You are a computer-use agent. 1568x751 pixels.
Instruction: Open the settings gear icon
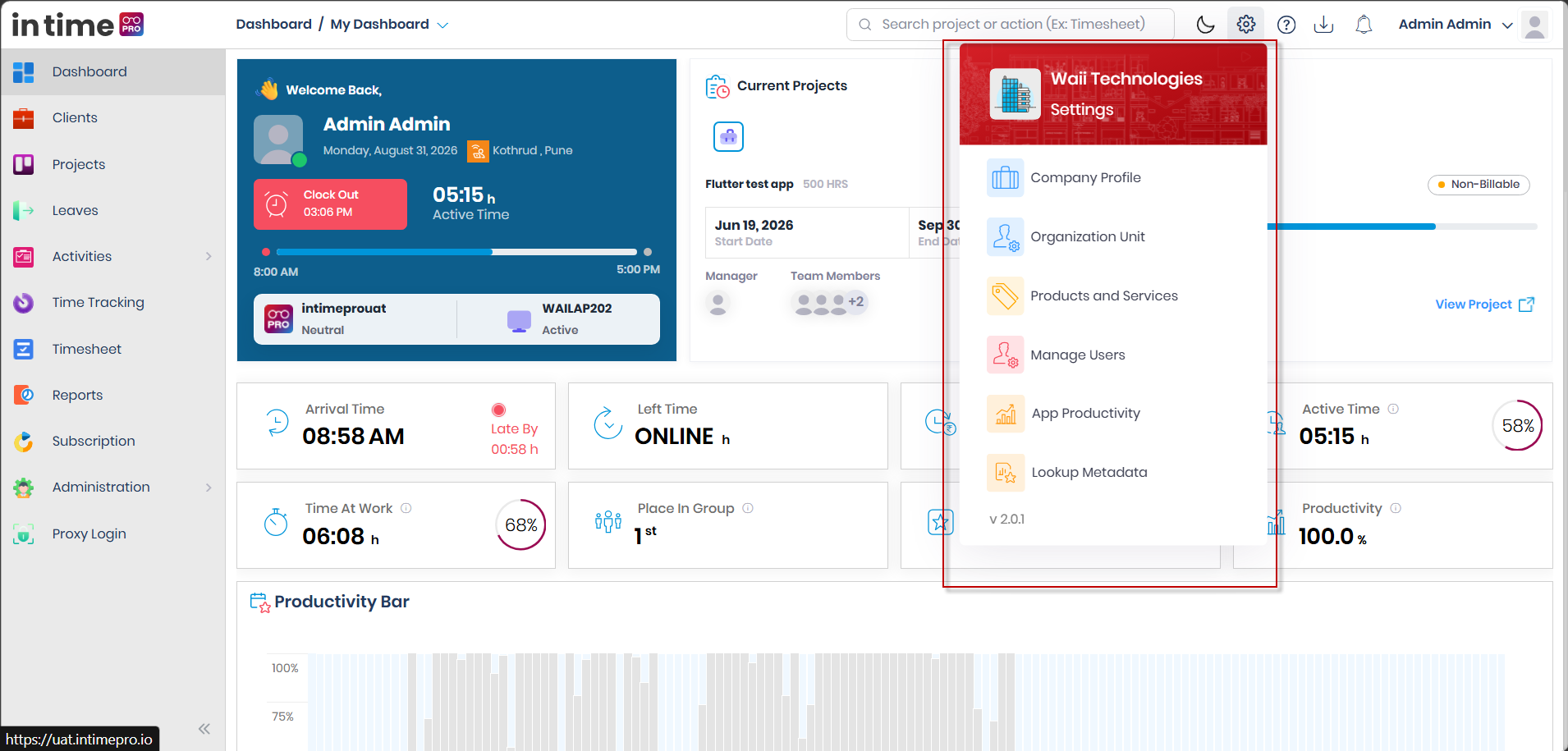(x=1246, y=25)
